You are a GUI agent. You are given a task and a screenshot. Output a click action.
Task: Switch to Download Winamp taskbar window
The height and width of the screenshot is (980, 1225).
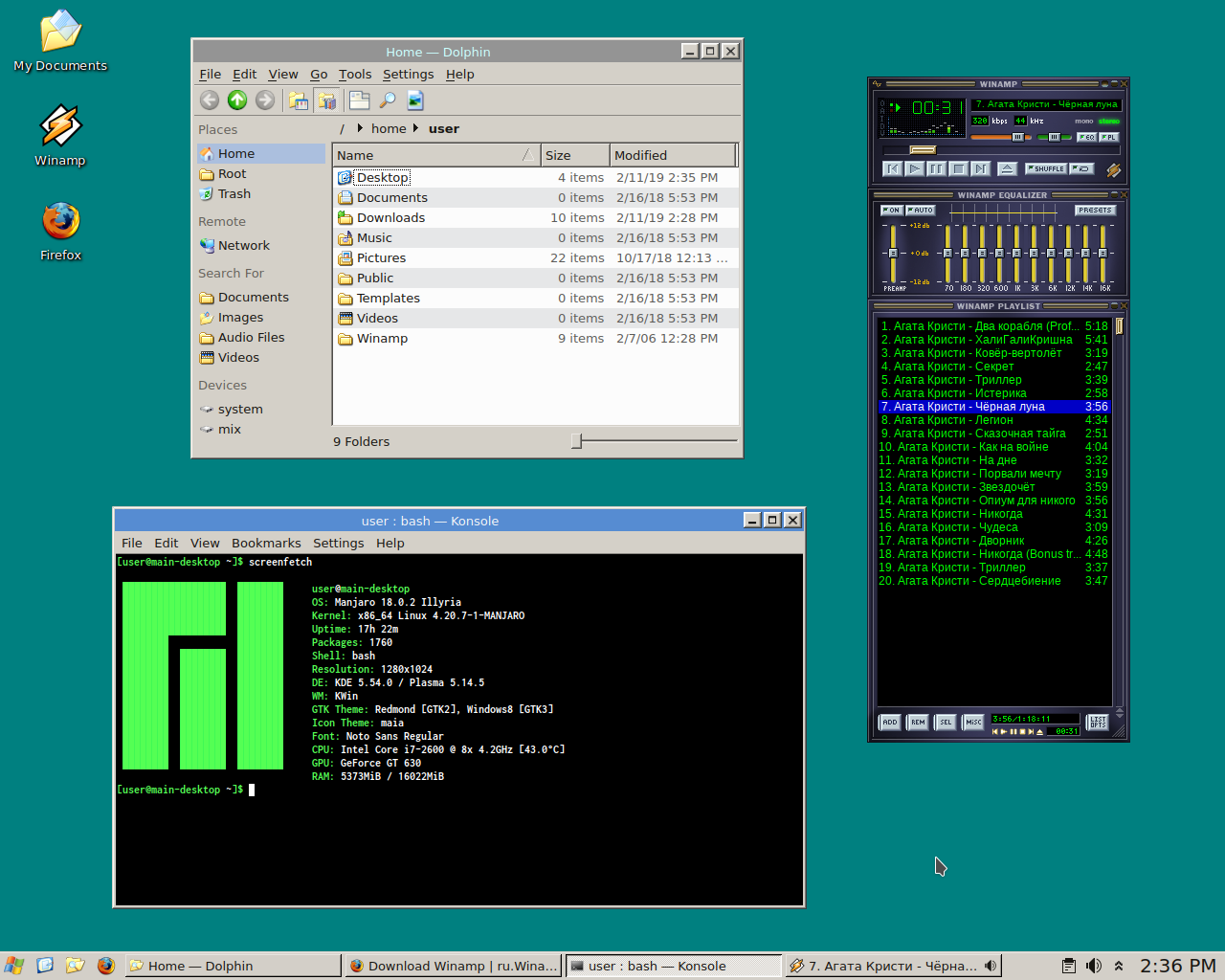pyautogui.click(x=453, y=966)
